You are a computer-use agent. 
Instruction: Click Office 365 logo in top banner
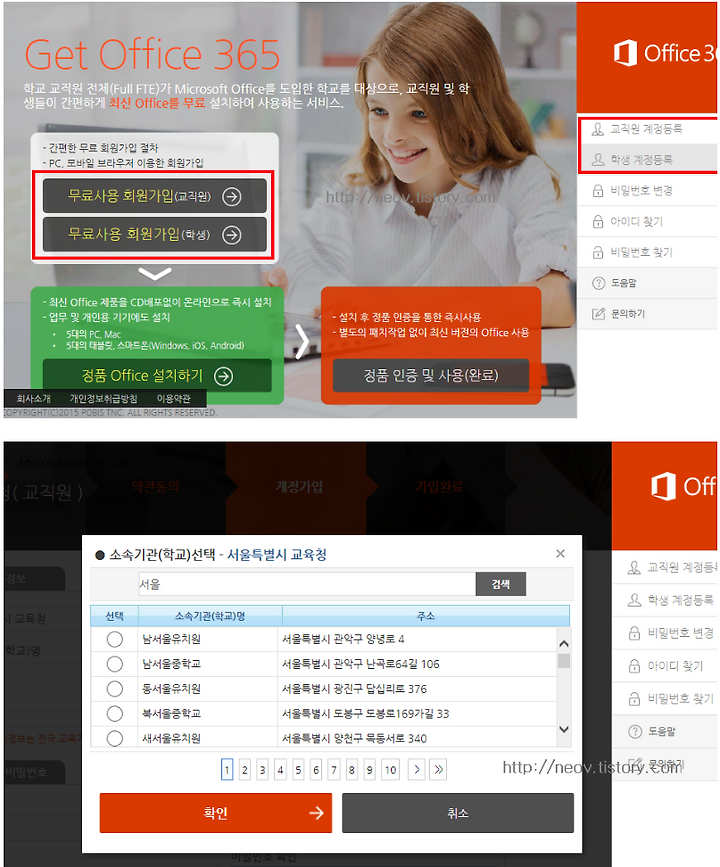[x=665, y=53]
